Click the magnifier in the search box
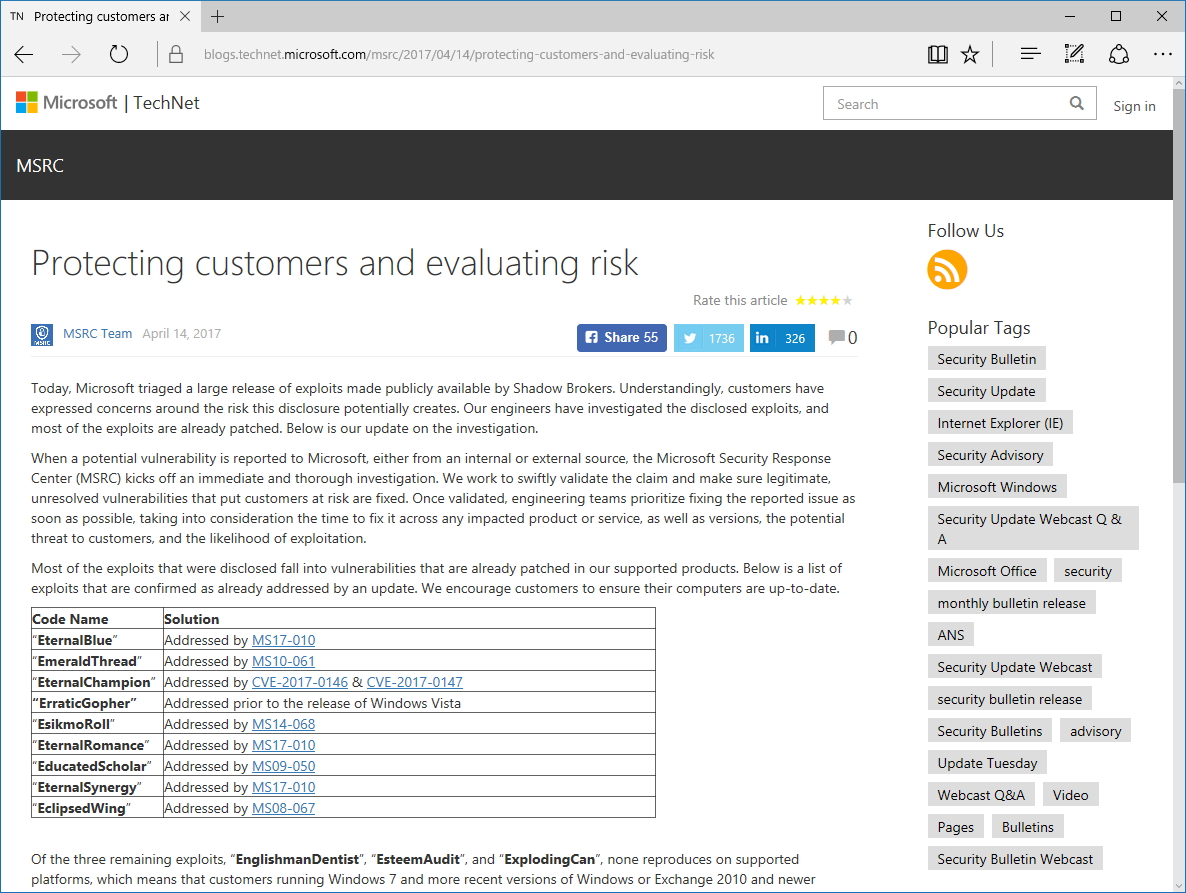The height and width of the screenshot is (893, 1186). [x=1076, y=103]
